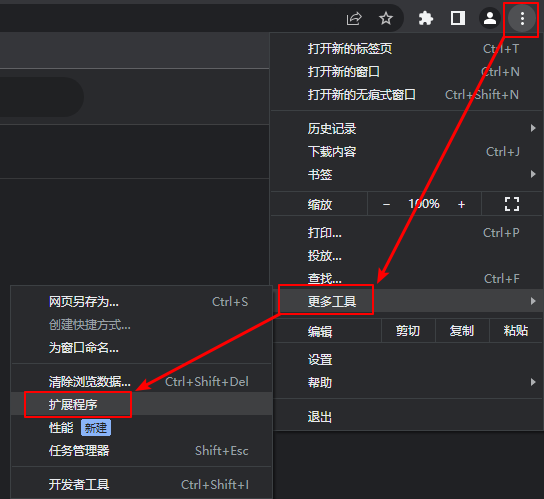Open the profile avatar icon

click(x=490, y=18)
